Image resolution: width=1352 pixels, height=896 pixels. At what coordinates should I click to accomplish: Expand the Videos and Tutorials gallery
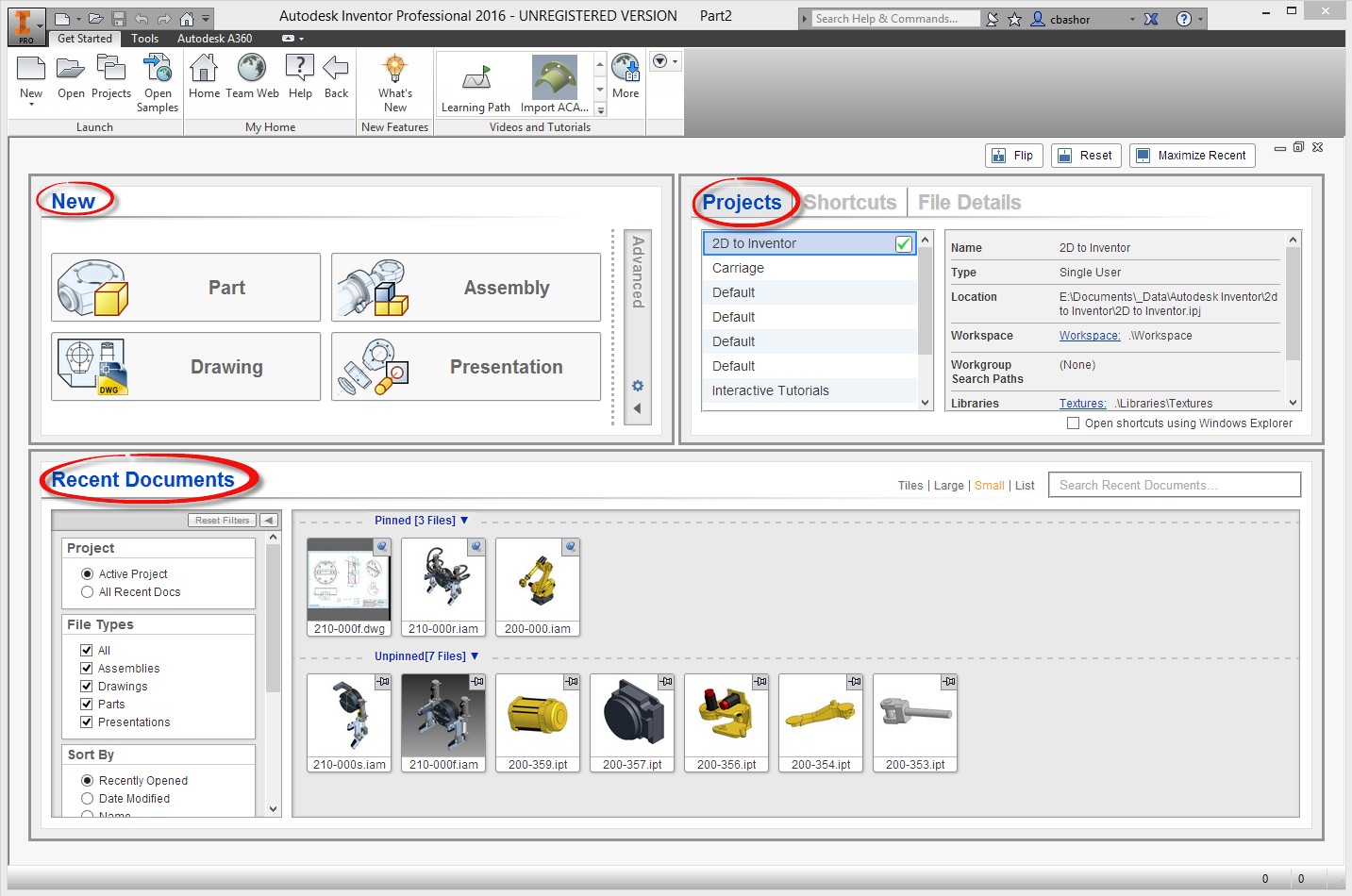[x=600, y=110]
